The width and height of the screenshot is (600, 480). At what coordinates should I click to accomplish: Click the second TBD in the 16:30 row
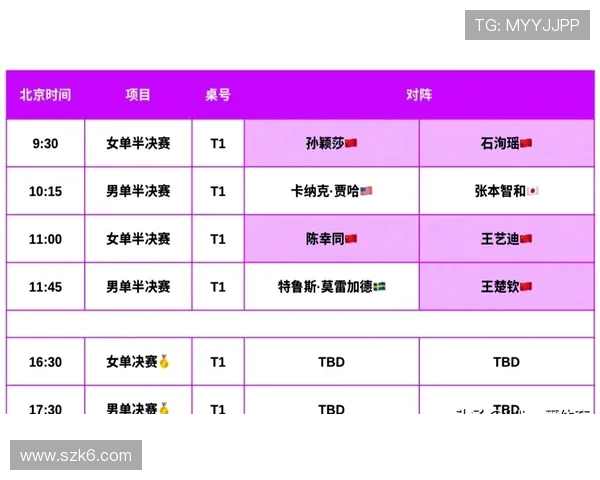pyautogui.click(x=506, y=362)
